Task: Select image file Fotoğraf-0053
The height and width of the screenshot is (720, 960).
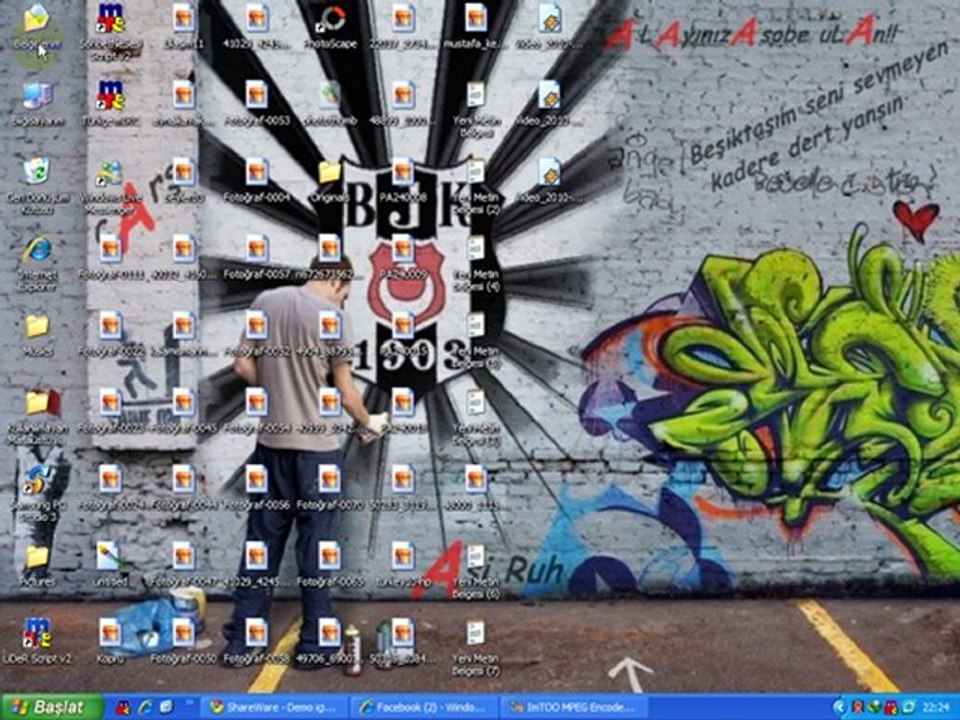Action: point(257,103)
